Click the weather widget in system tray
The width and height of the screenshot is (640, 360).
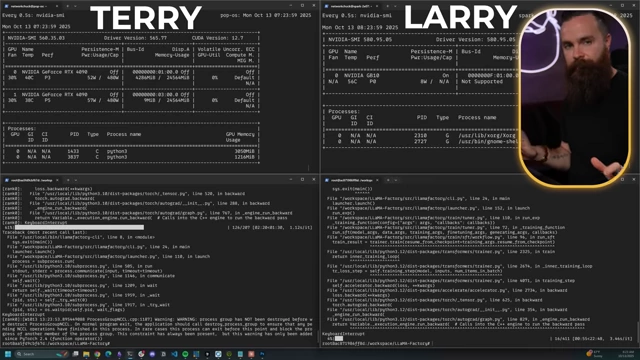click(x=594, y=353)
